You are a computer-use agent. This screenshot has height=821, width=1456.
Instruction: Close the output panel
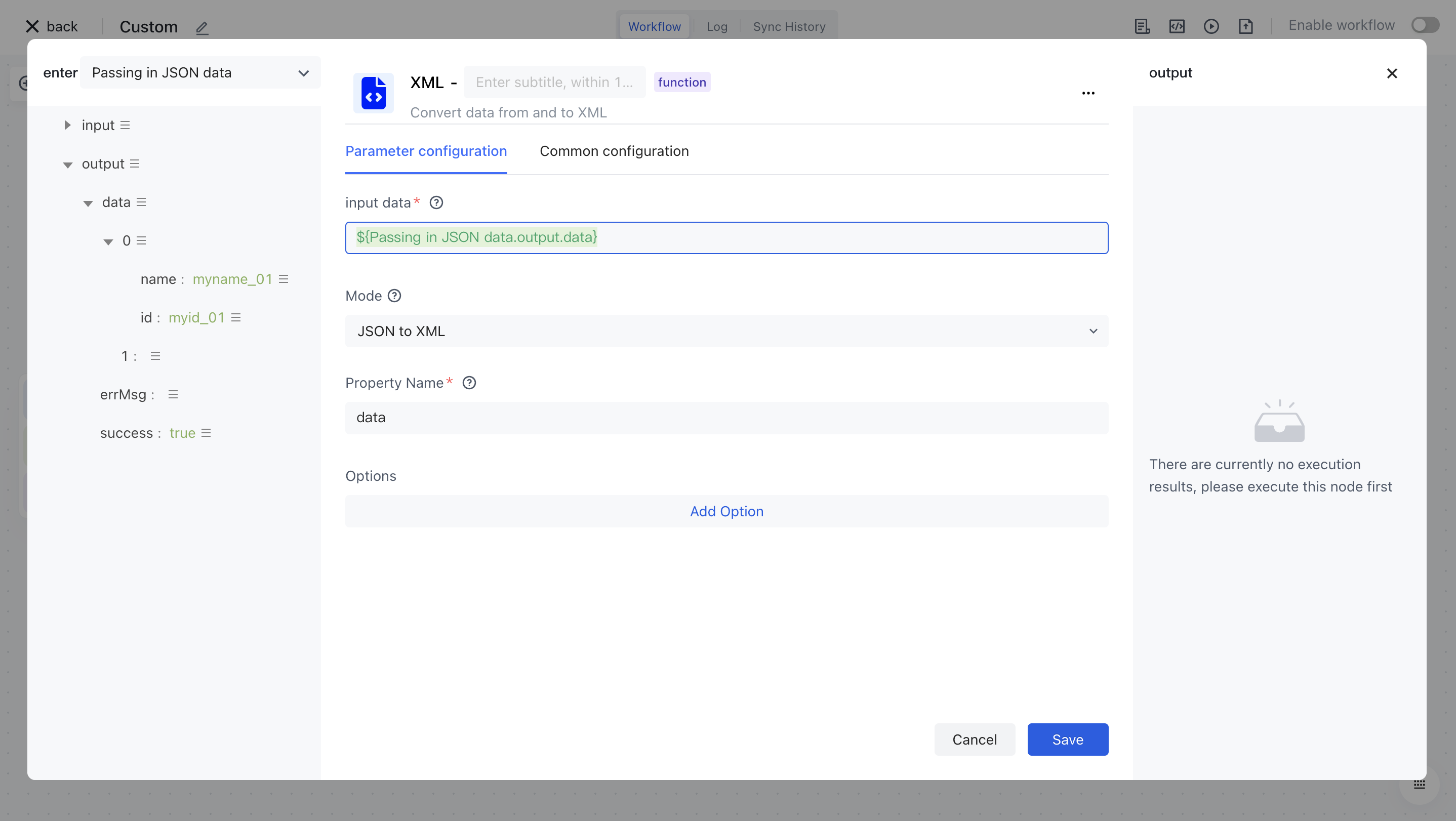[x=1392, y=73]
